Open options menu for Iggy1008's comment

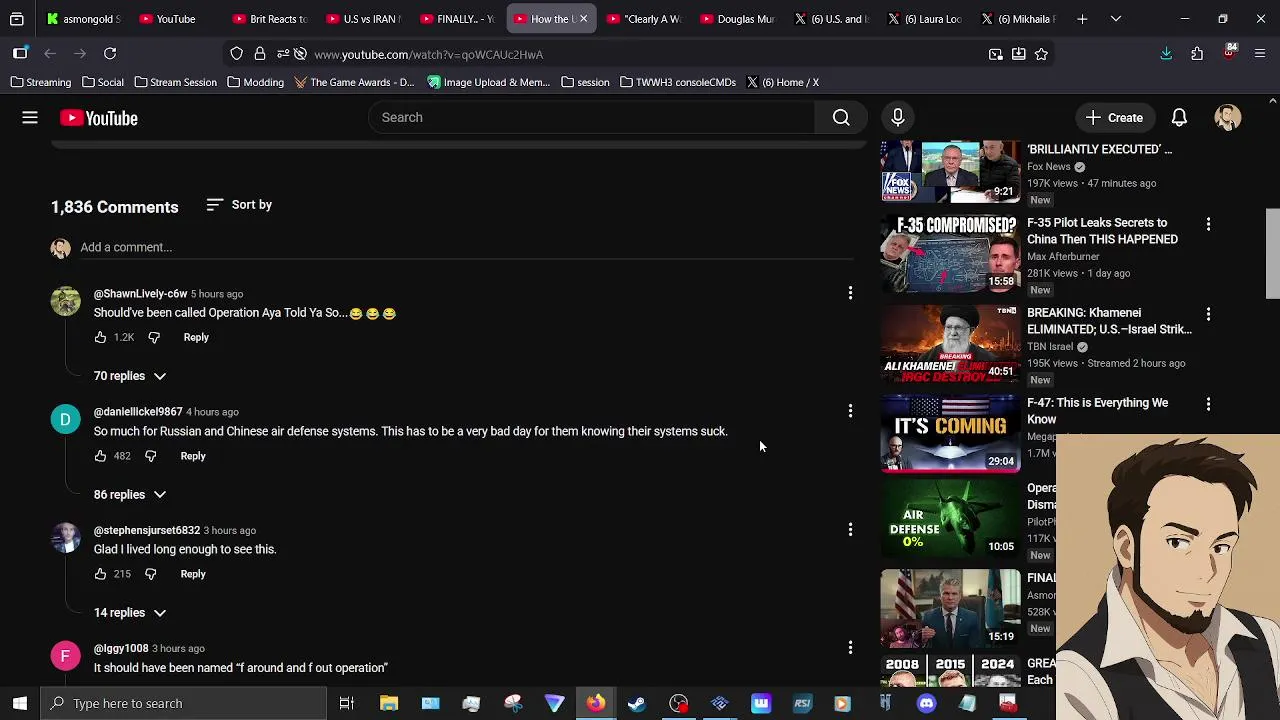point(850,648)
